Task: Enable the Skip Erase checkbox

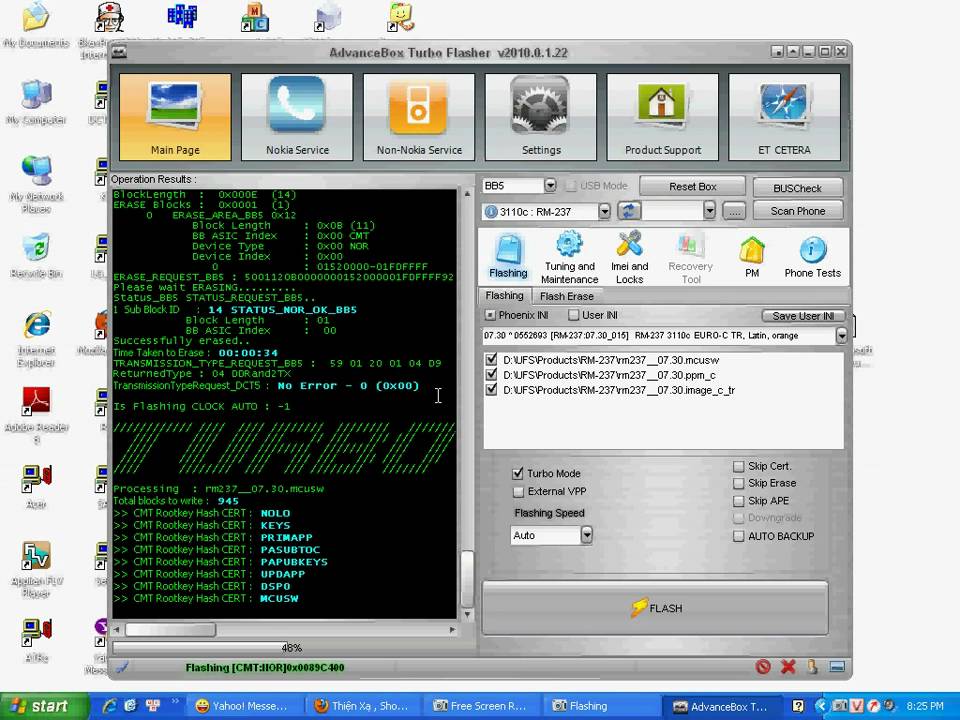Action: tap(738, 484)
